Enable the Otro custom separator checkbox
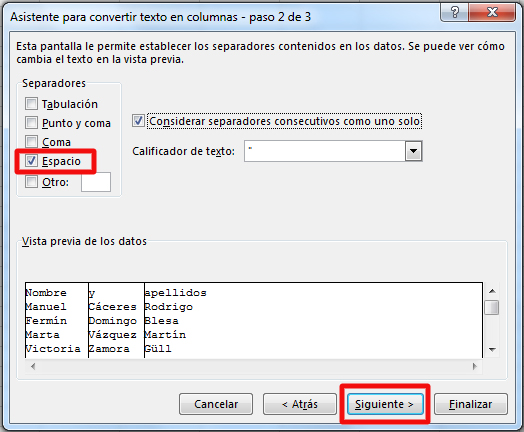524x432 pixels. [x=31, y=182]
